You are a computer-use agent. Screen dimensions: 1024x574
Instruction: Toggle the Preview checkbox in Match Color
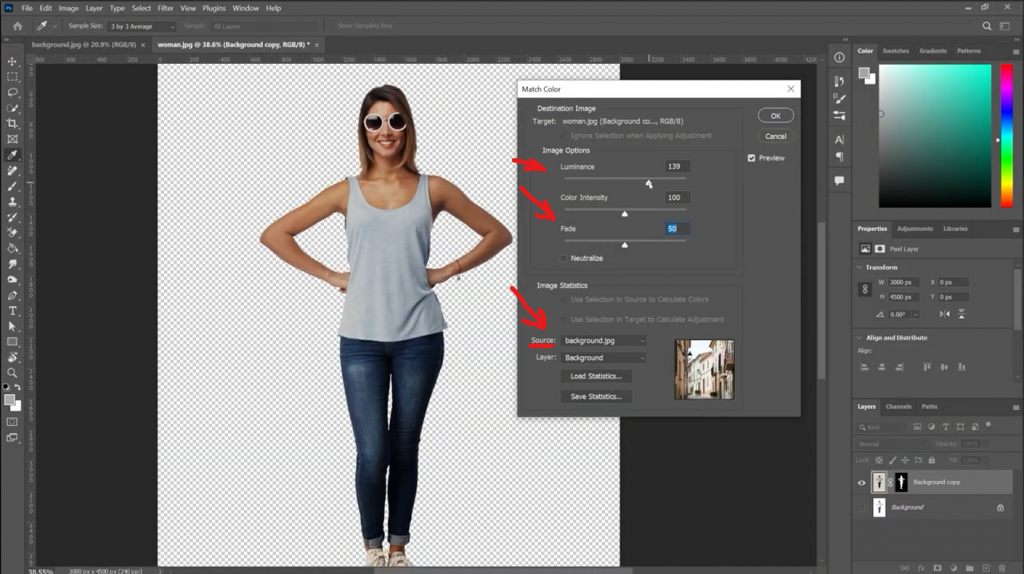[752, 158]
